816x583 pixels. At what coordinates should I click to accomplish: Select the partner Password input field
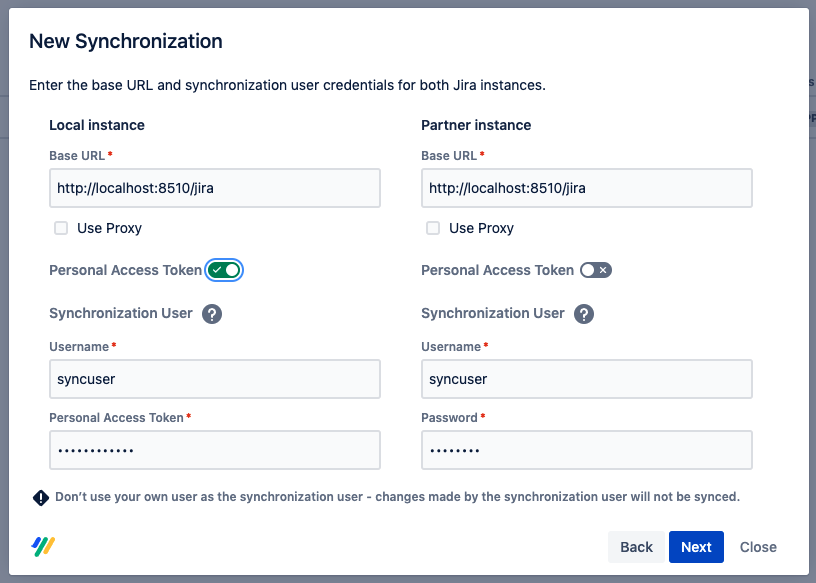click(x=586, y=450)
